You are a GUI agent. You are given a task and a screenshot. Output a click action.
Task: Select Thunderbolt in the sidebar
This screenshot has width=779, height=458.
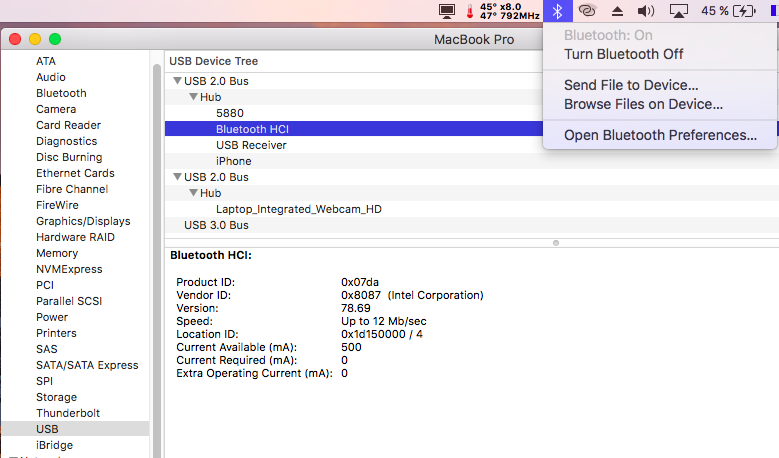point(68,413)
